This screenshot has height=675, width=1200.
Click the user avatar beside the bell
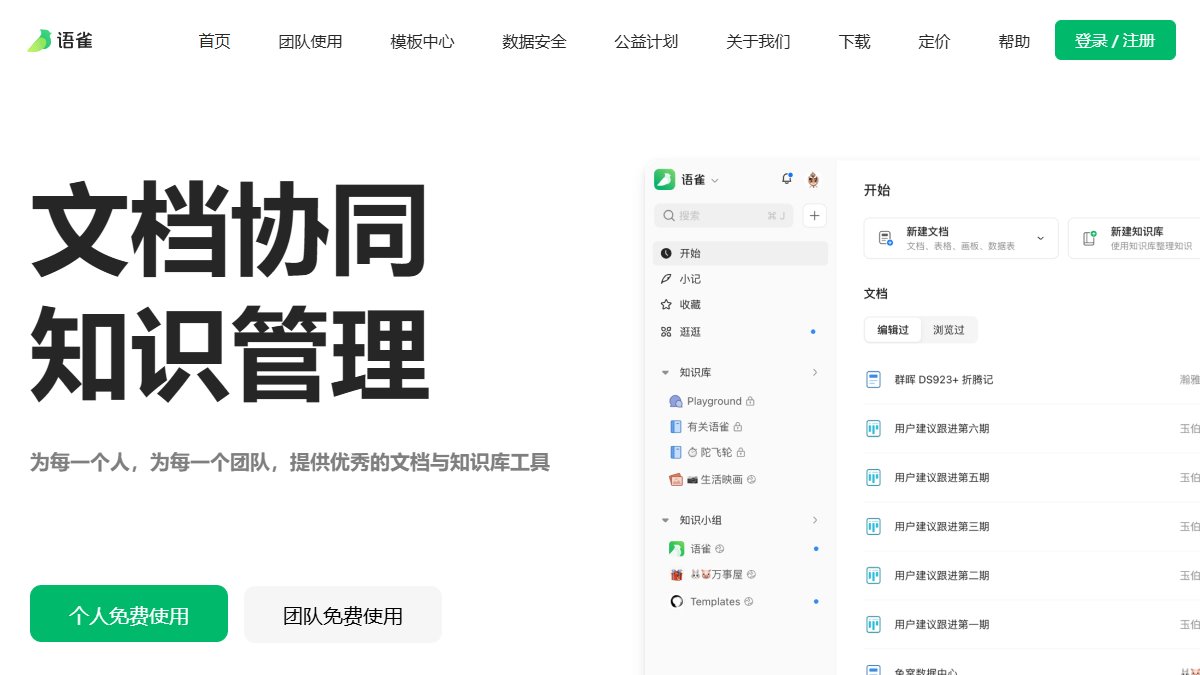click(813, 180)
